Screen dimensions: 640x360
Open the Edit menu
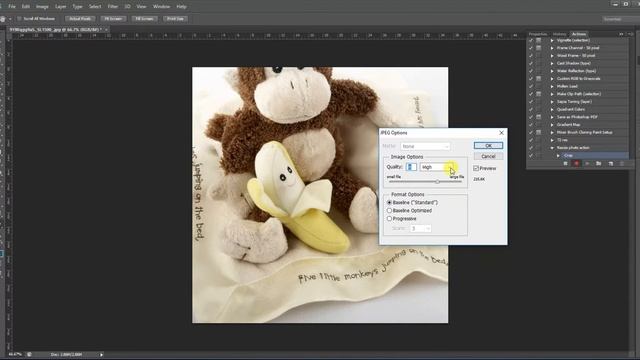26,7
